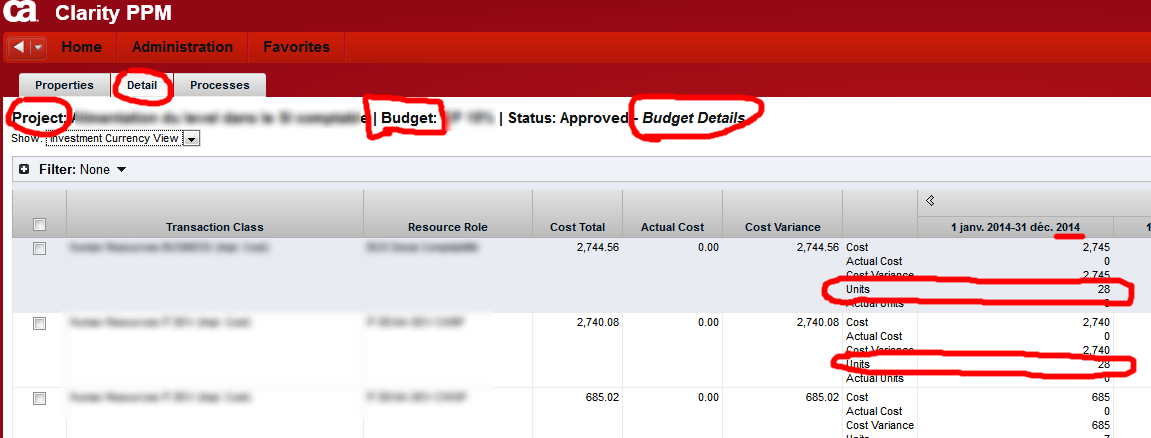Click the Budget Details heading text
The width and height of the screenshot is (1151, 438).
tap(694, 118)
